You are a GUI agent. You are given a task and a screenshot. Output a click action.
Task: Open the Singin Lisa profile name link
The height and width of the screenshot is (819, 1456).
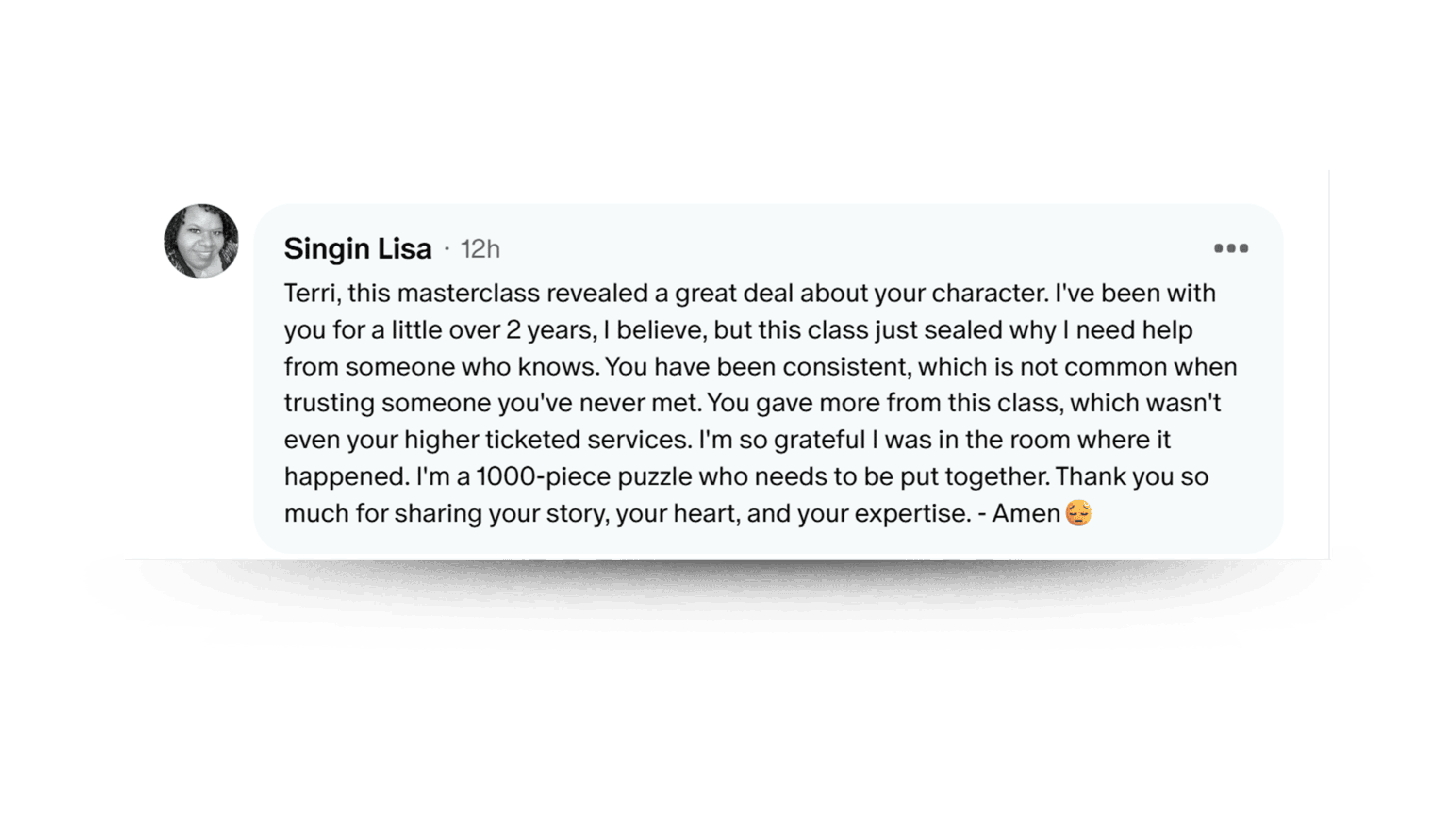(x=357, y=249)
